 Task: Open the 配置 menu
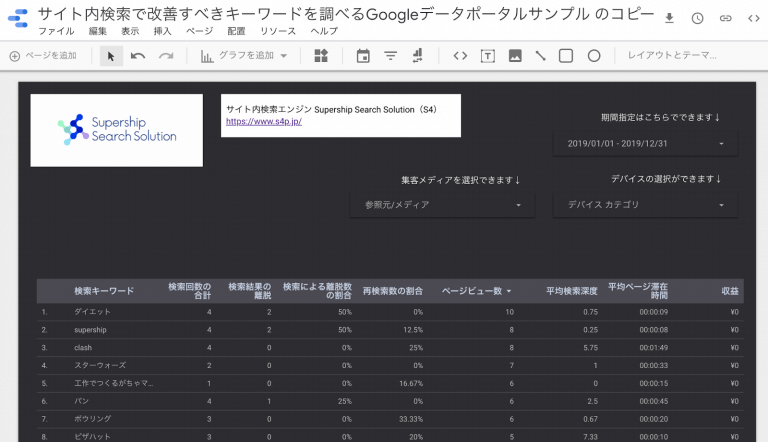pyautogui.click(x=236, y=31)
